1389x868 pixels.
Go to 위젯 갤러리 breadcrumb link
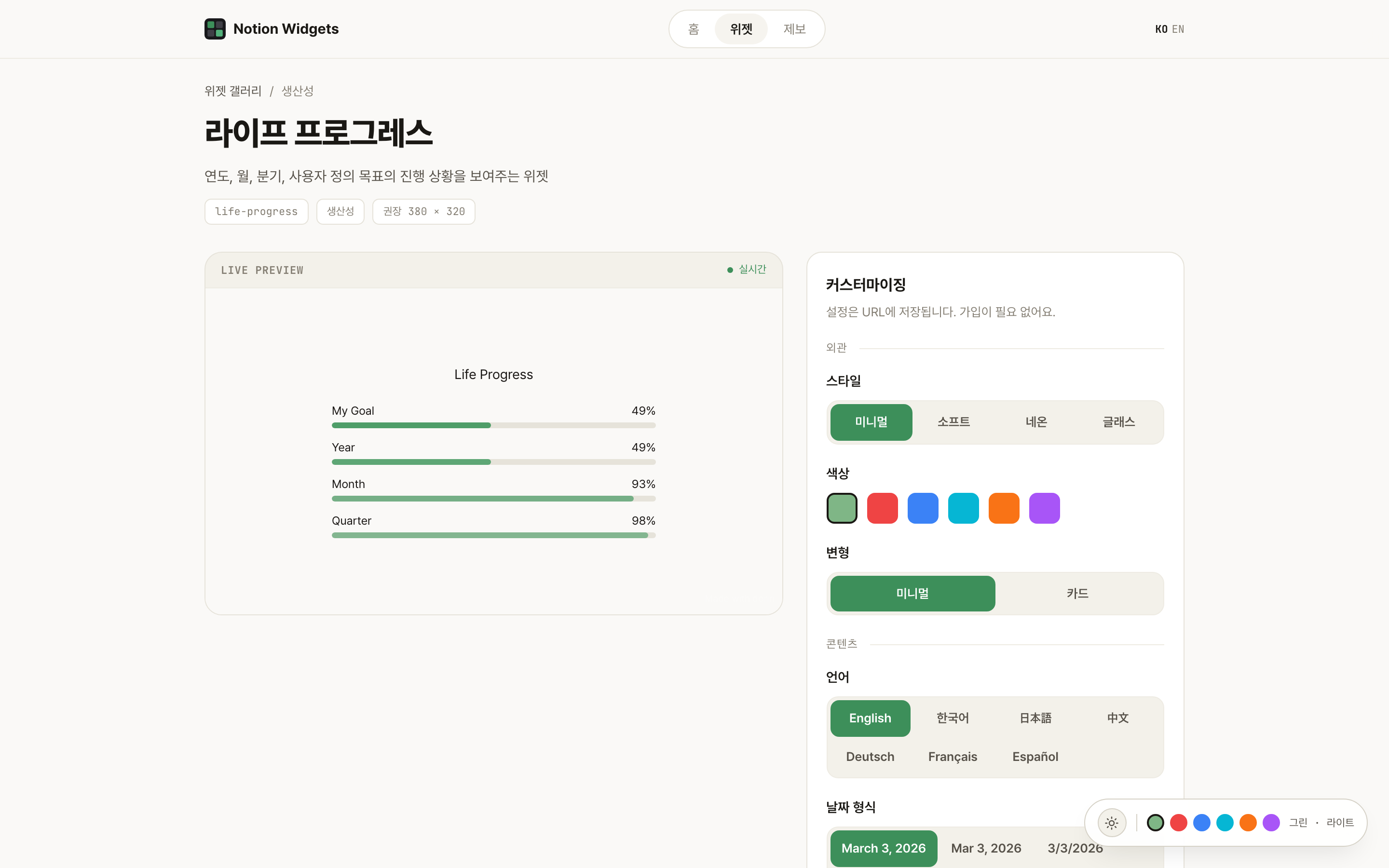232,91
